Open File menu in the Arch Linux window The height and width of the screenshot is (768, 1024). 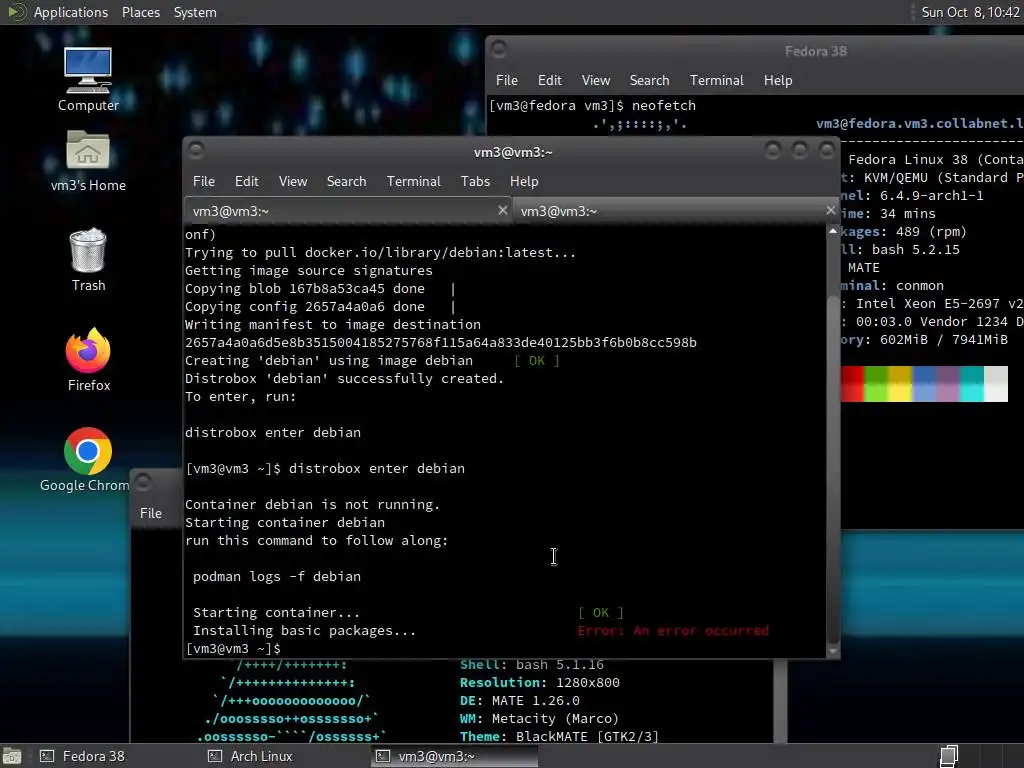click(151, 513)
